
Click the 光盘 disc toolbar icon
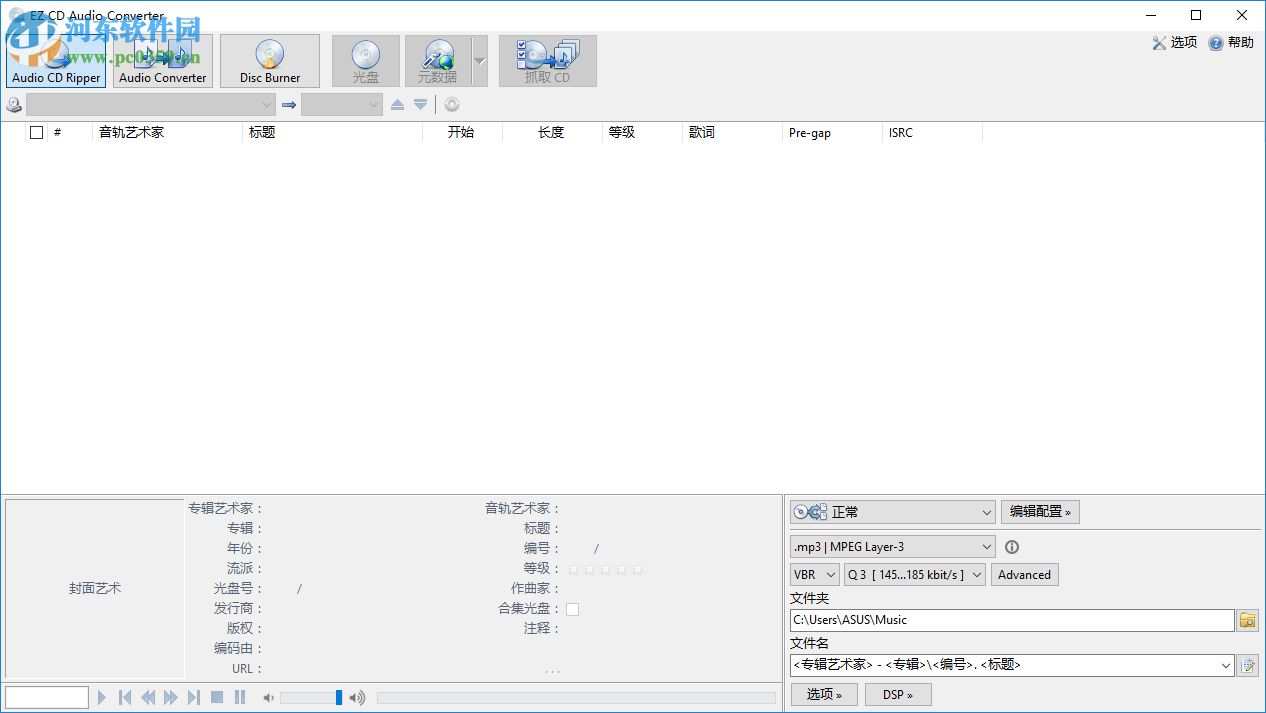[x=365, y=60]
